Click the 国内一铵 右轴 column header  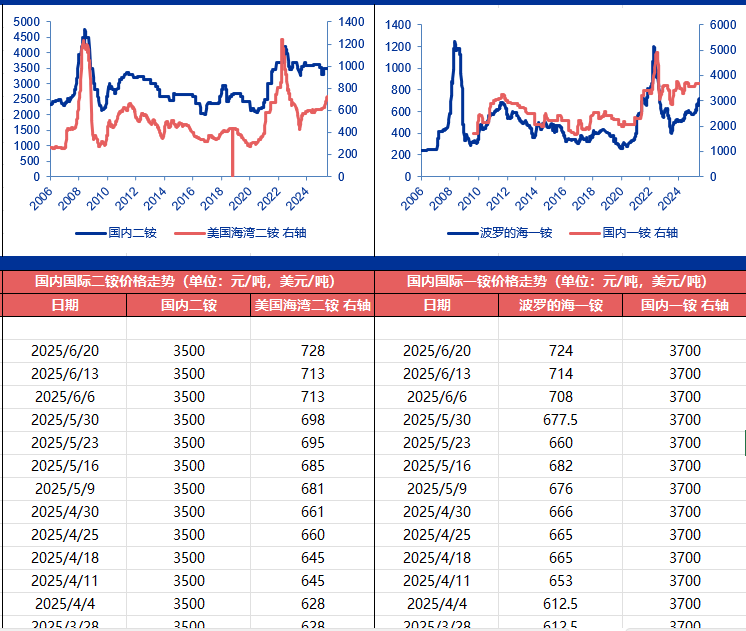(685, 305)
